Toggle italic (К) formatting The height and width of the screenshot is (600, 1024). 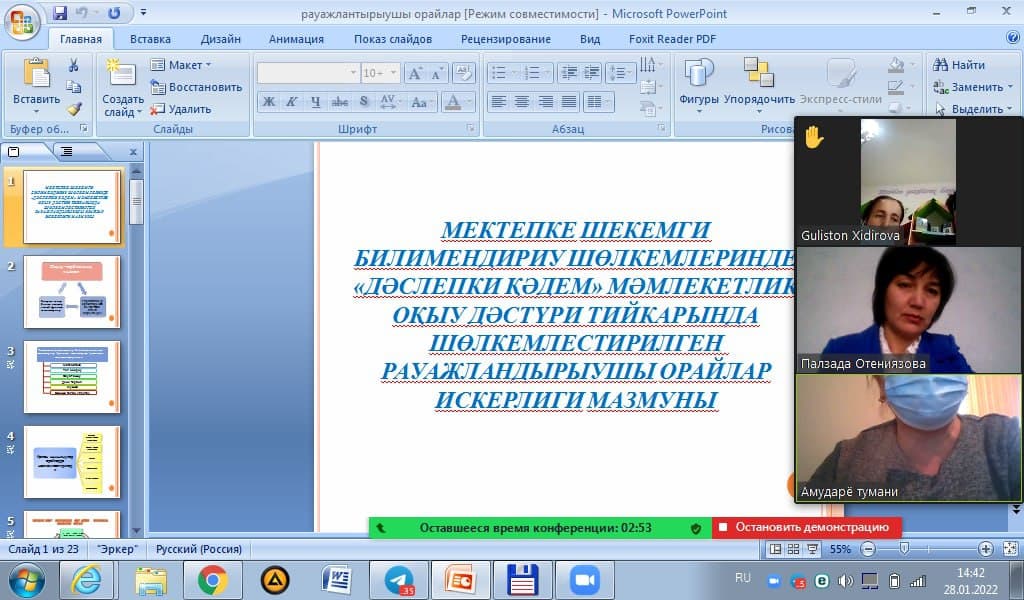click(291, 102)
